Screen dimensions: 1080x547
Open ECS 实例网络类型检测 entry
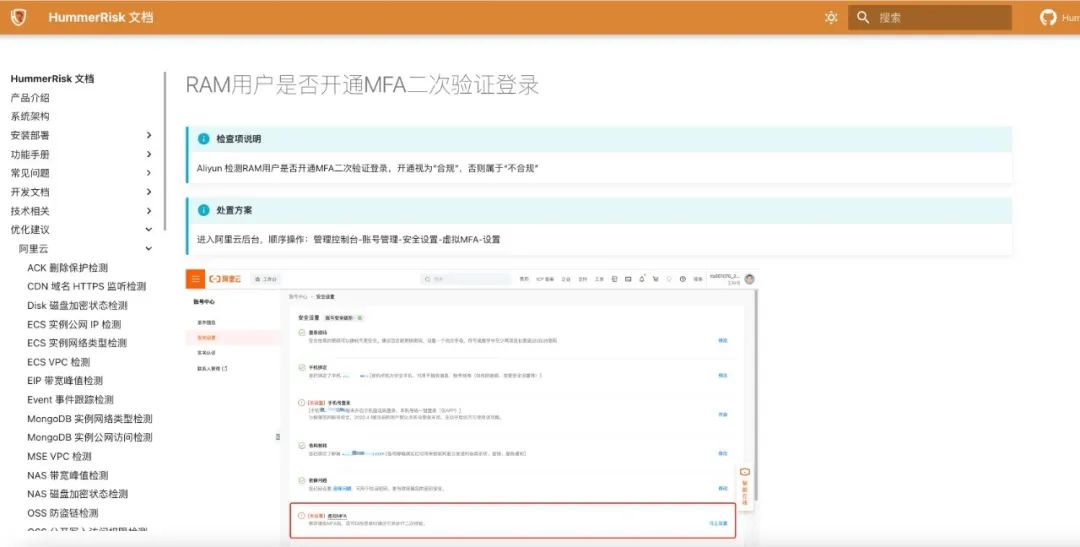[77, 343]
